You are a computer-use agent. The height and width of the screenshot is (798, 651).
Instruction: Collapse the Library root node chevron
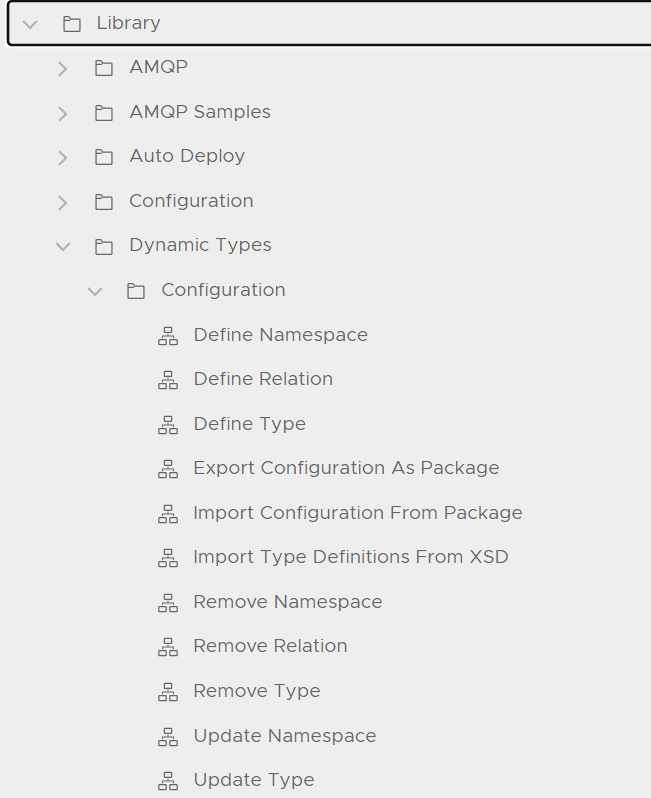[x=30, y=24]
